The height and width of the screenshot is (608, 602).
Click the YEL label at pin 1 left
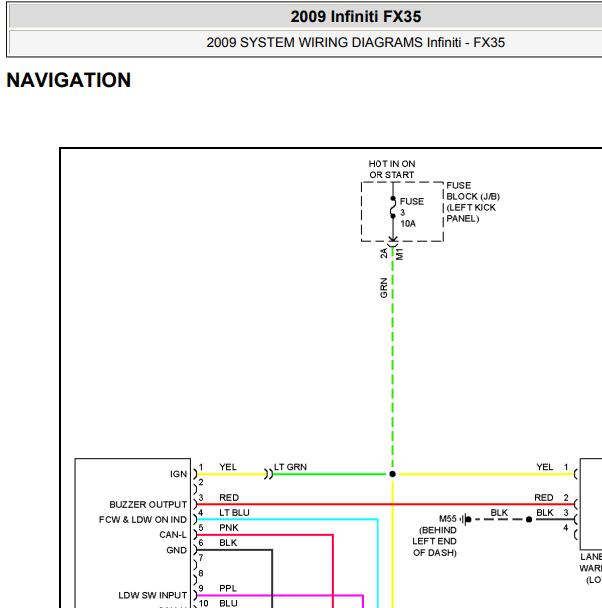coord(228,467)
